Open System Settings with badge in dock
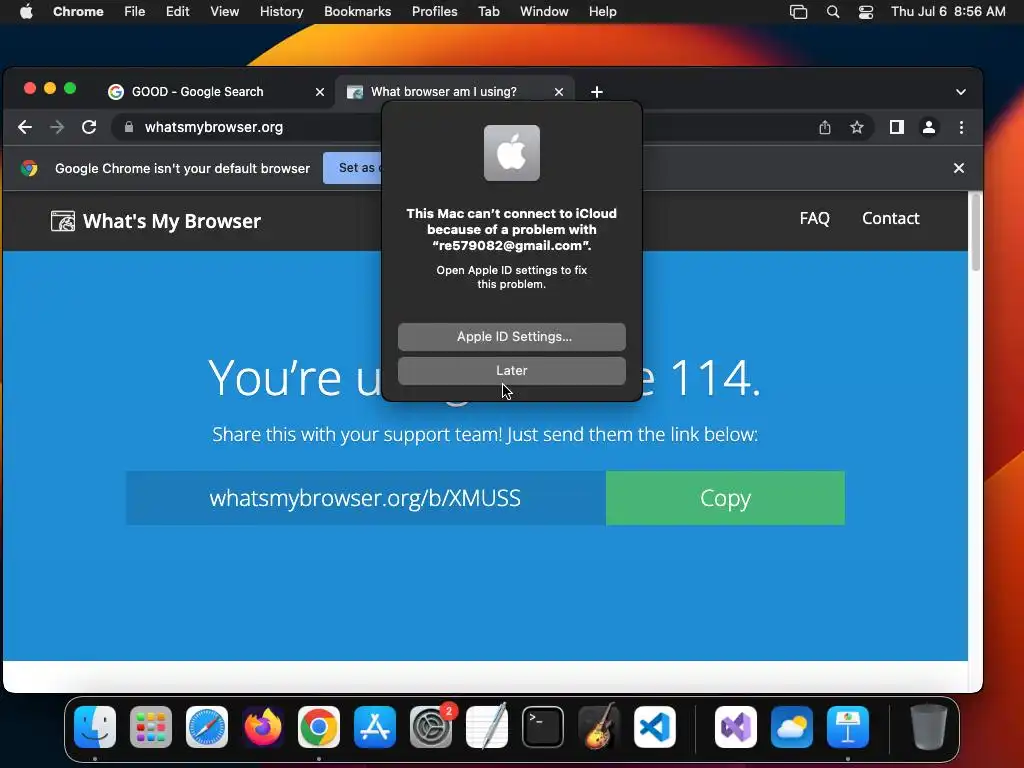 coord(431,727)
